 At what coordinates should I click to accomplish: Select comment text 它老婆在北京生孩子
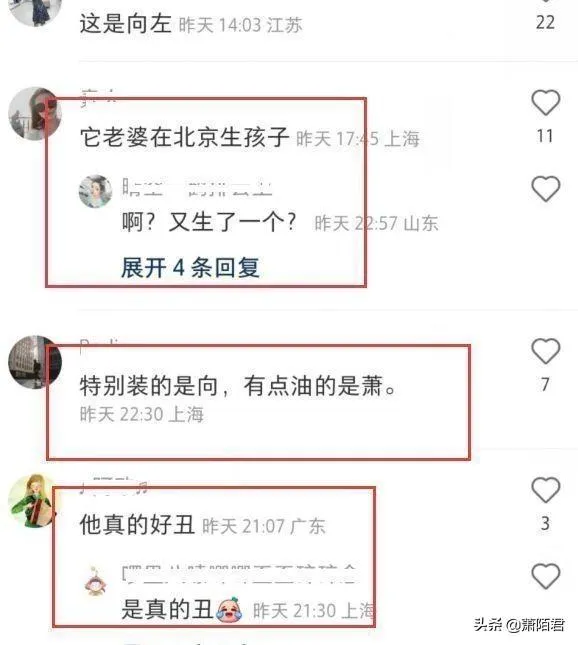pyautogui.click(x=184, y=137)
